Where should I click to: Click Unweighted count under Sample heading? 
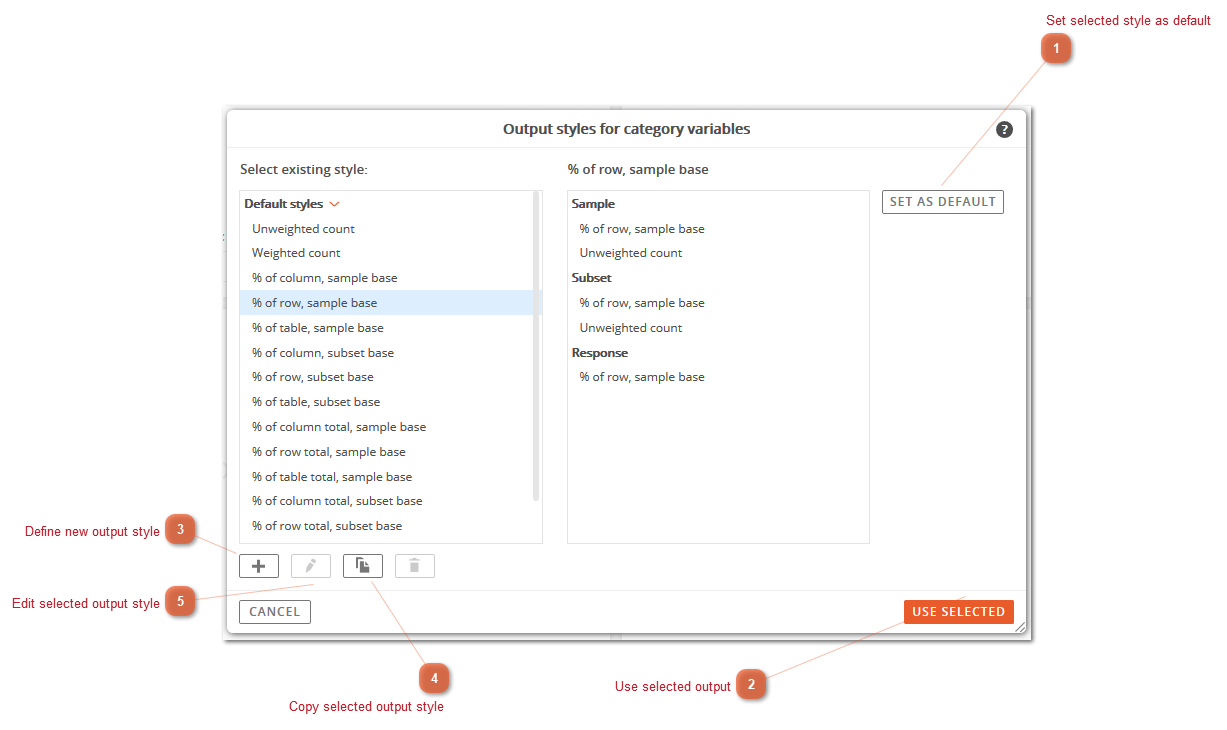[631, 253]
